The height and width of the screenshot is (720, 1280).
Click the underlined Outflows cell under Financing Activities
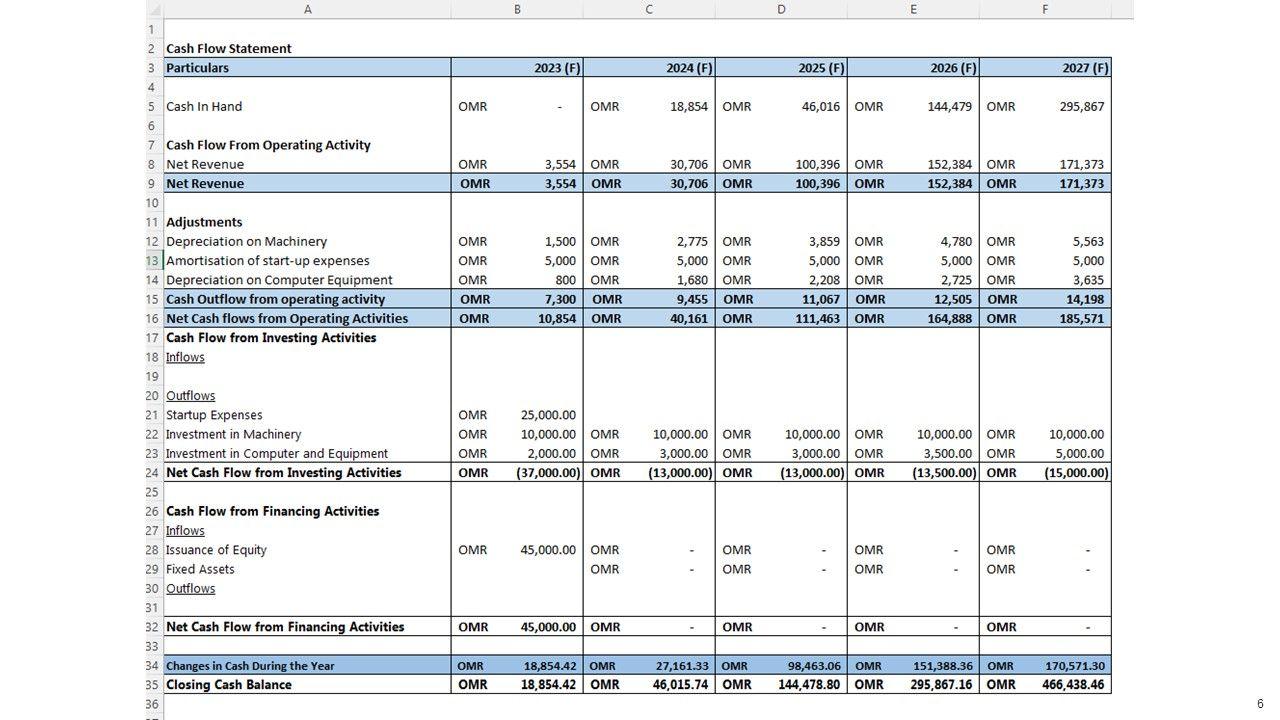point(190,588)
